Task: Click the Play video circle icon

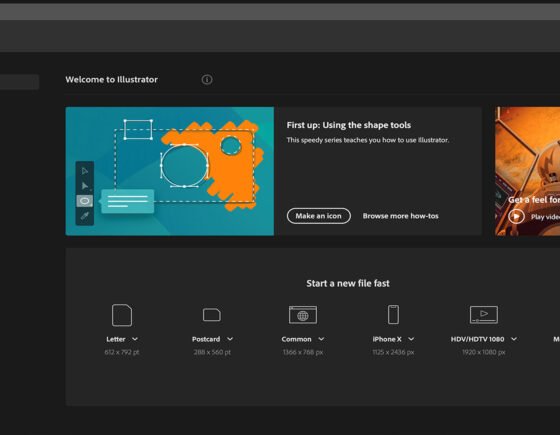Action: (x=516, y=216)
